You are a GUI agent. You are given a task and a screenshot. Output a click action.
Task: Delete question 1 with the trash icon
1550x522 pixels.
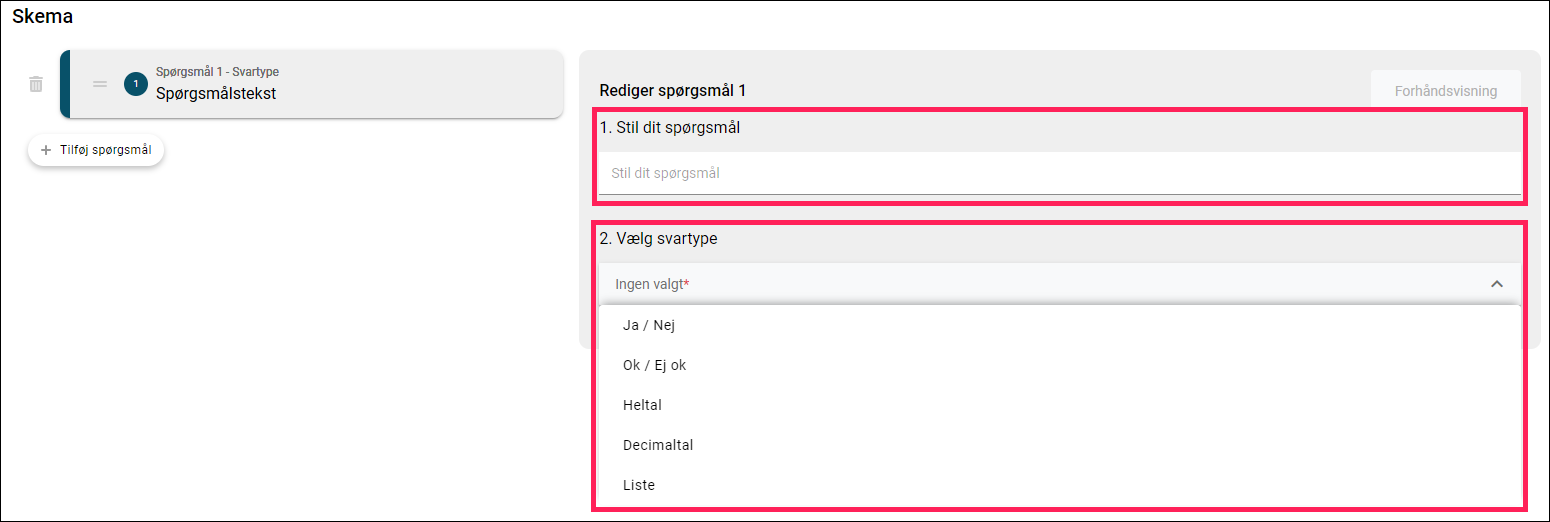click(36, 84)
